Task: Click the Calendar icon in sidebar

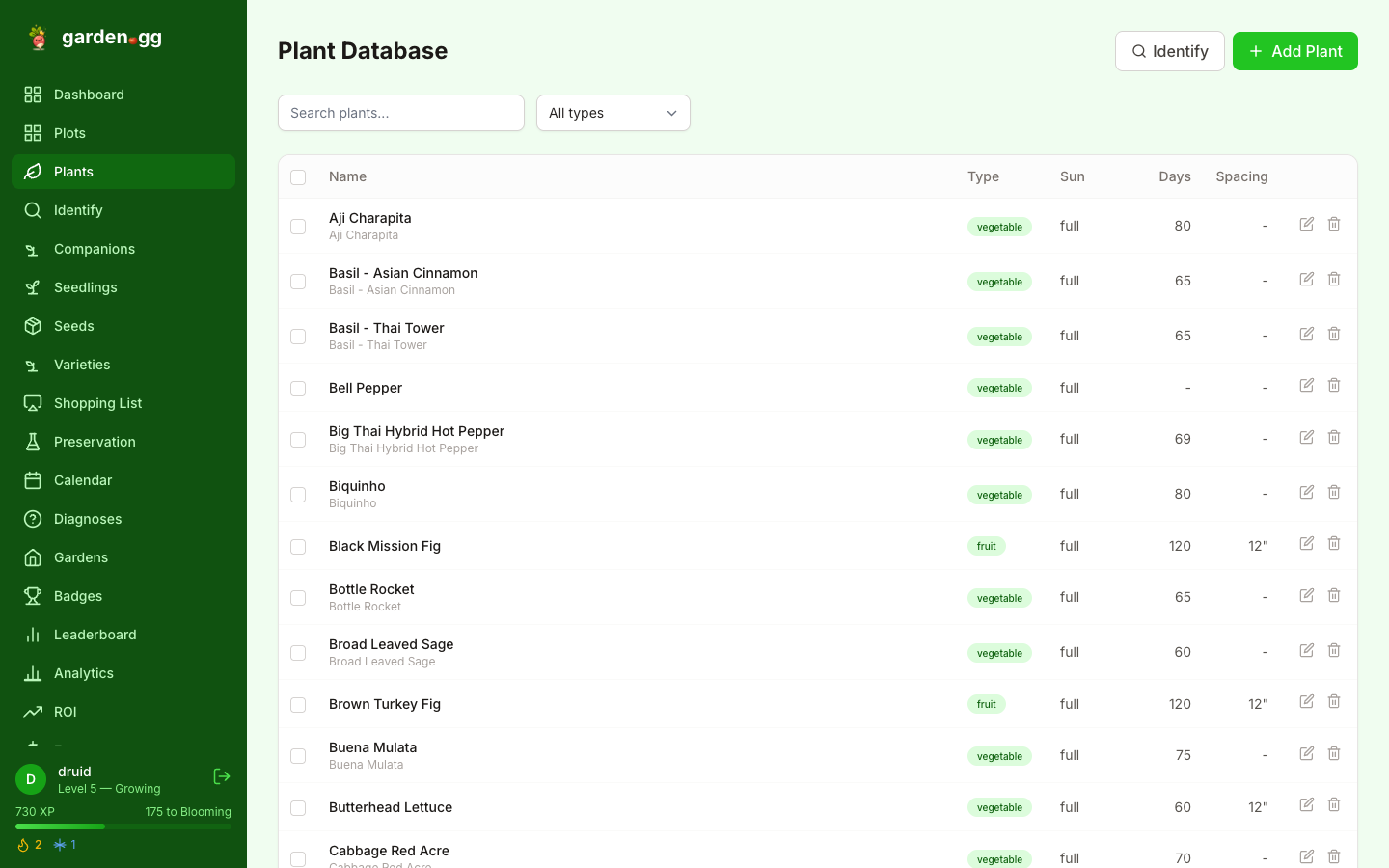Action: (x=33, y=480)
